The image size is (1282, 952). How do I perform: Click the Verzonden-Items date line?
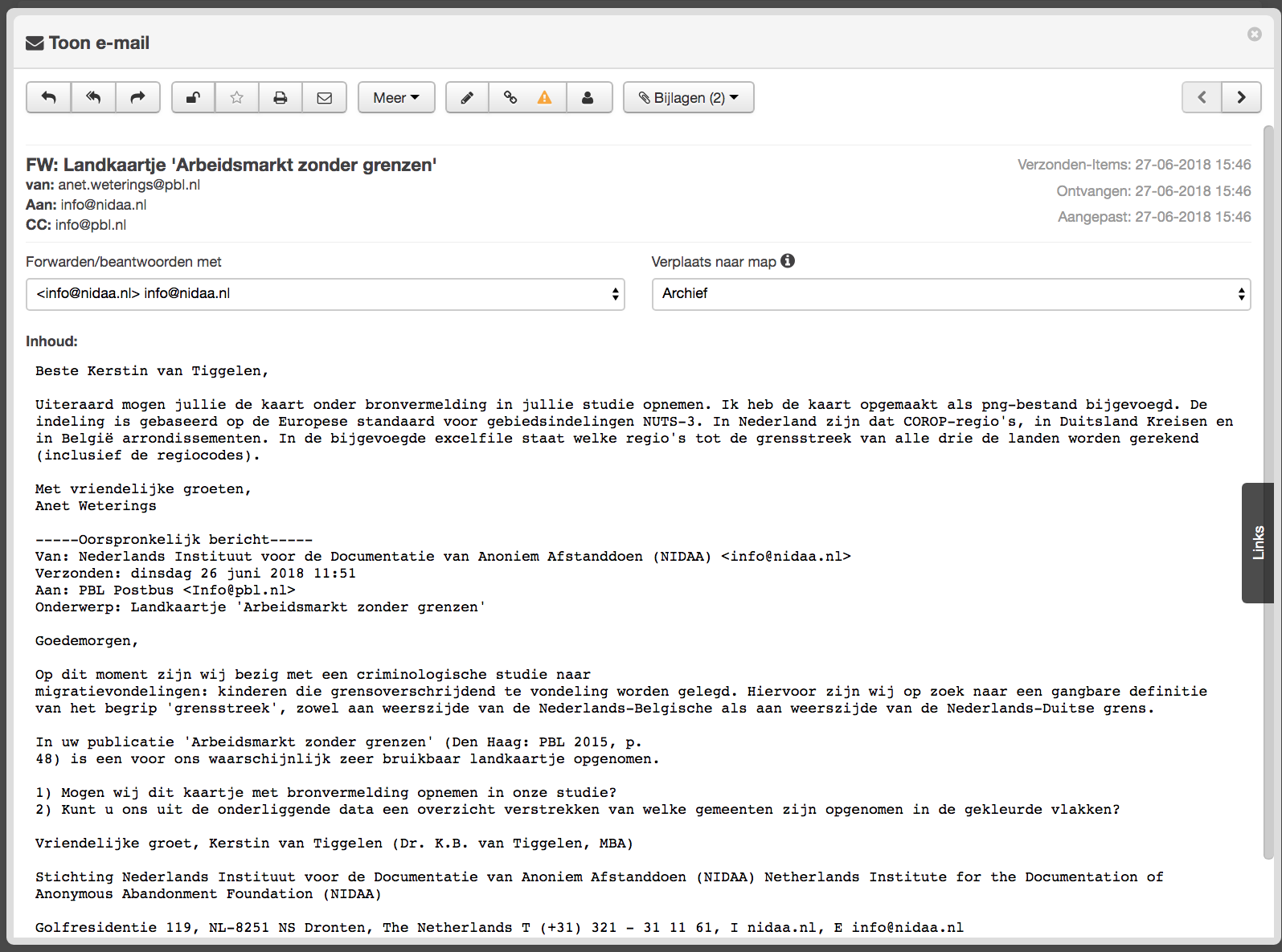(x=1134, y=165)
